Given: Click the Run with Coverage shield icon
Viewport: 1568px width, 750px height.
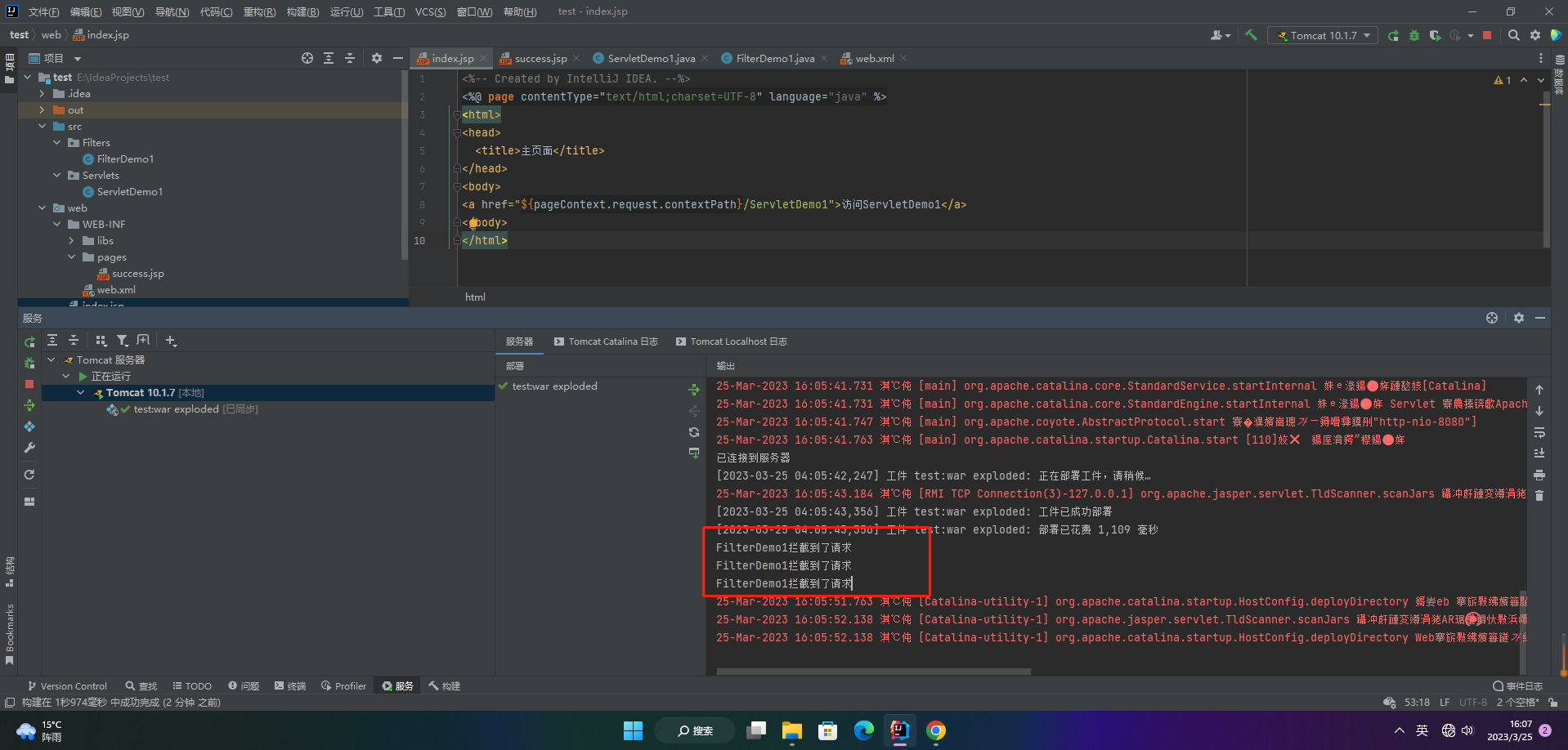Looking at the screenshot, I should point(1435,35).
